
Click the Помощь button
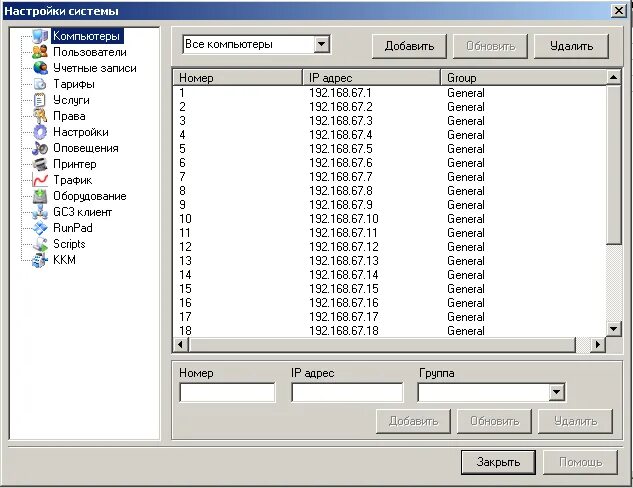coord(581,462)
